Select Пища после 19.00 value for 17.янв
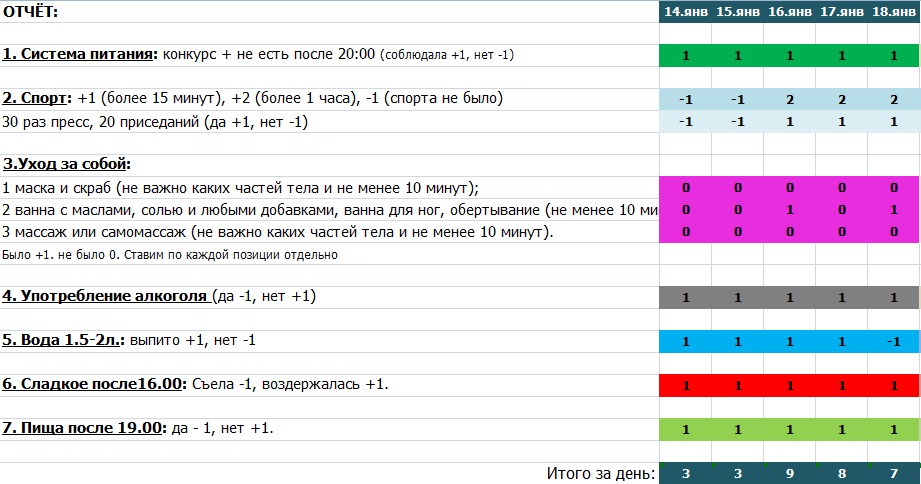Viewport: 921px width, 484px height. click(x=842, y=429)
